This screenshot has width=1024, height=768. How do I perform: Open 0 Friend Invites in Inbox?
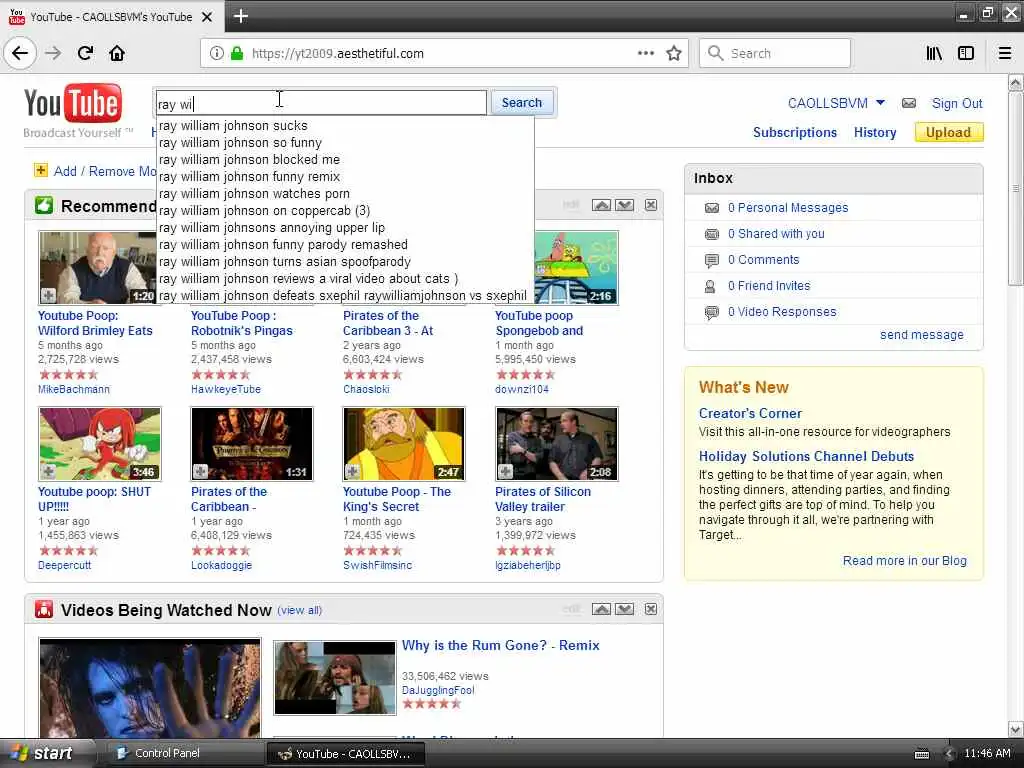769,285
